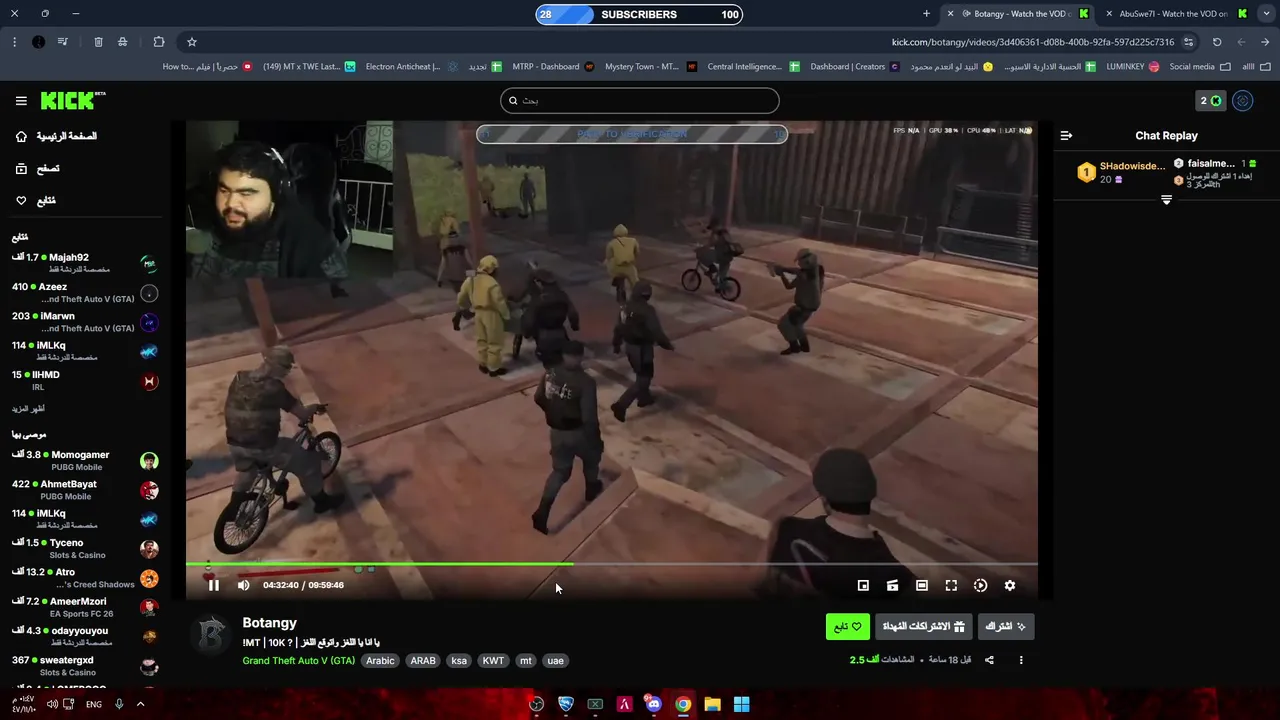Go to Kick home via logo

click(73, 100)
